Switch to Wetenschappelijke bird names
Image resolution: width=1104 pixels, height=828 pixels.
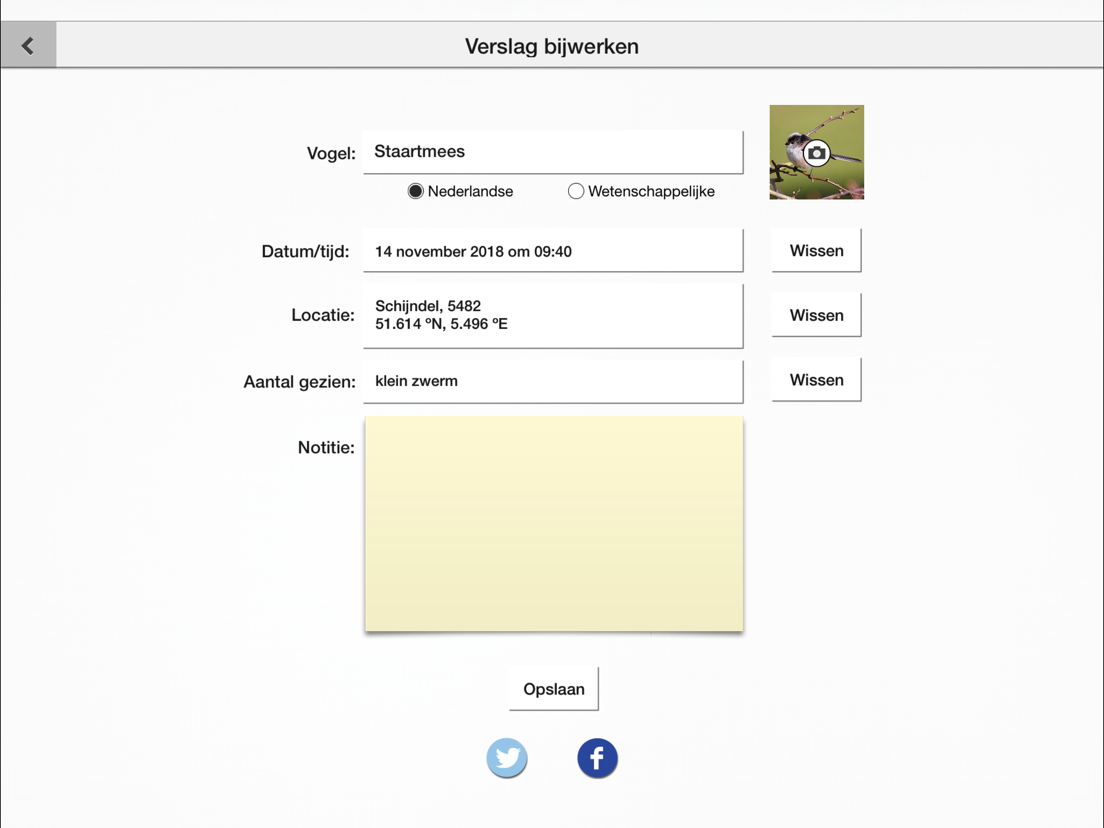(x=576, y=191)
